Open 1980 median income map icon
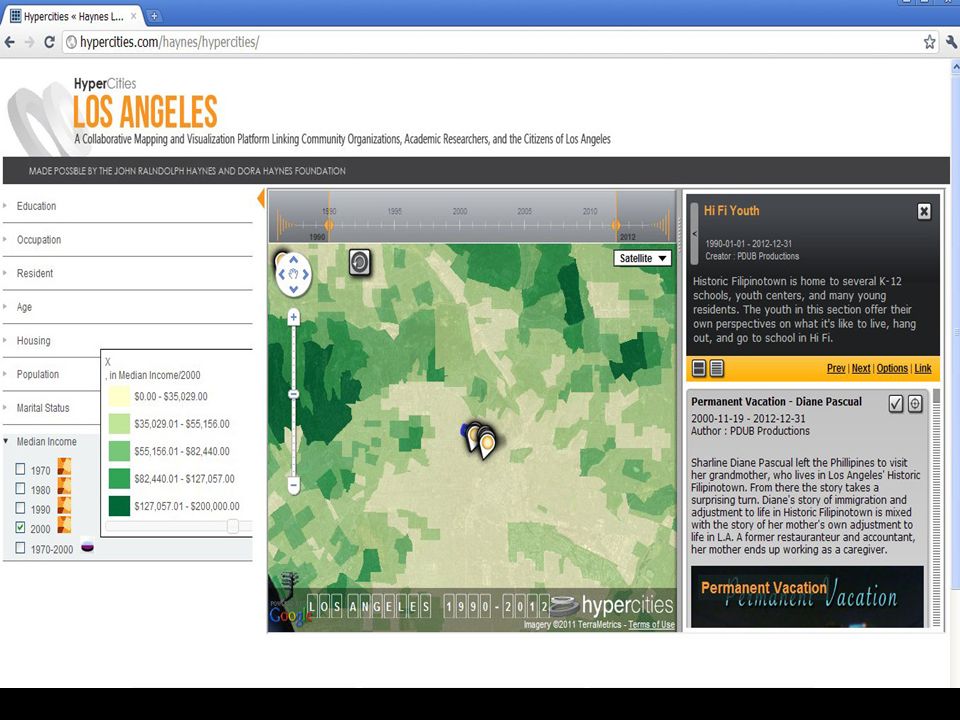The height and width of the screenshot is (720, 960). 64,486
